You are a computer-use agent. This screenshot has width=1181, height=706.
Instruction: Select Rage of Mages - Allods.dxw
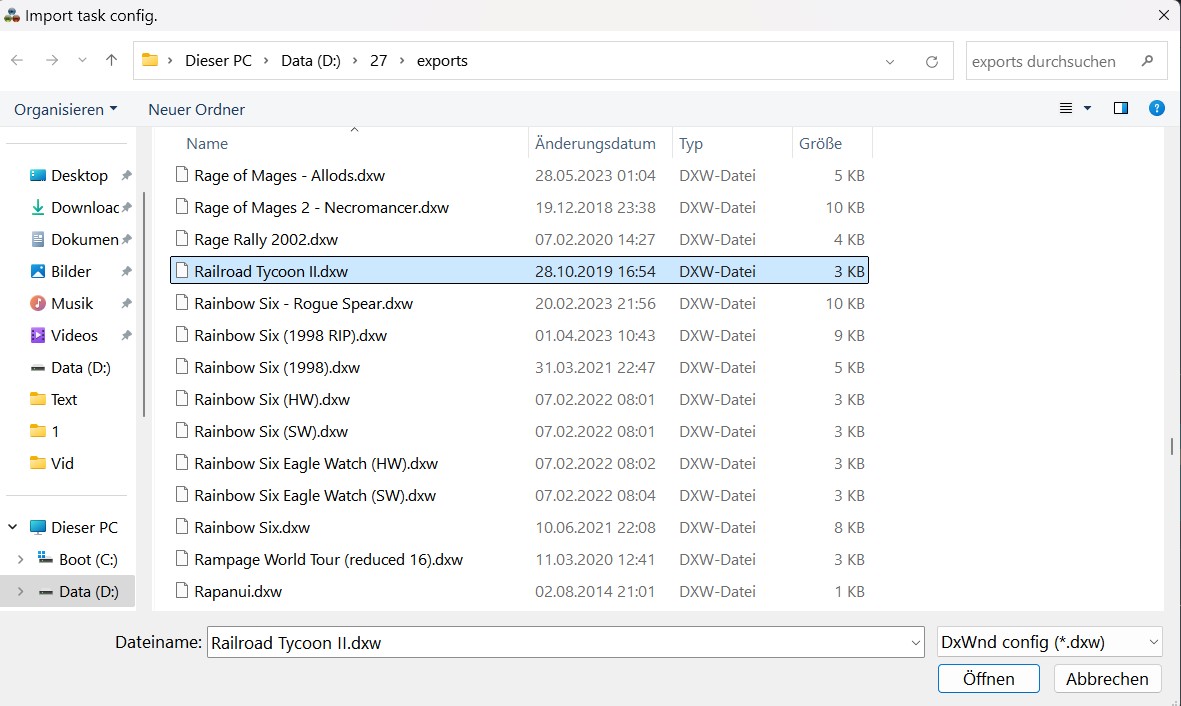[x=519, y=176]
